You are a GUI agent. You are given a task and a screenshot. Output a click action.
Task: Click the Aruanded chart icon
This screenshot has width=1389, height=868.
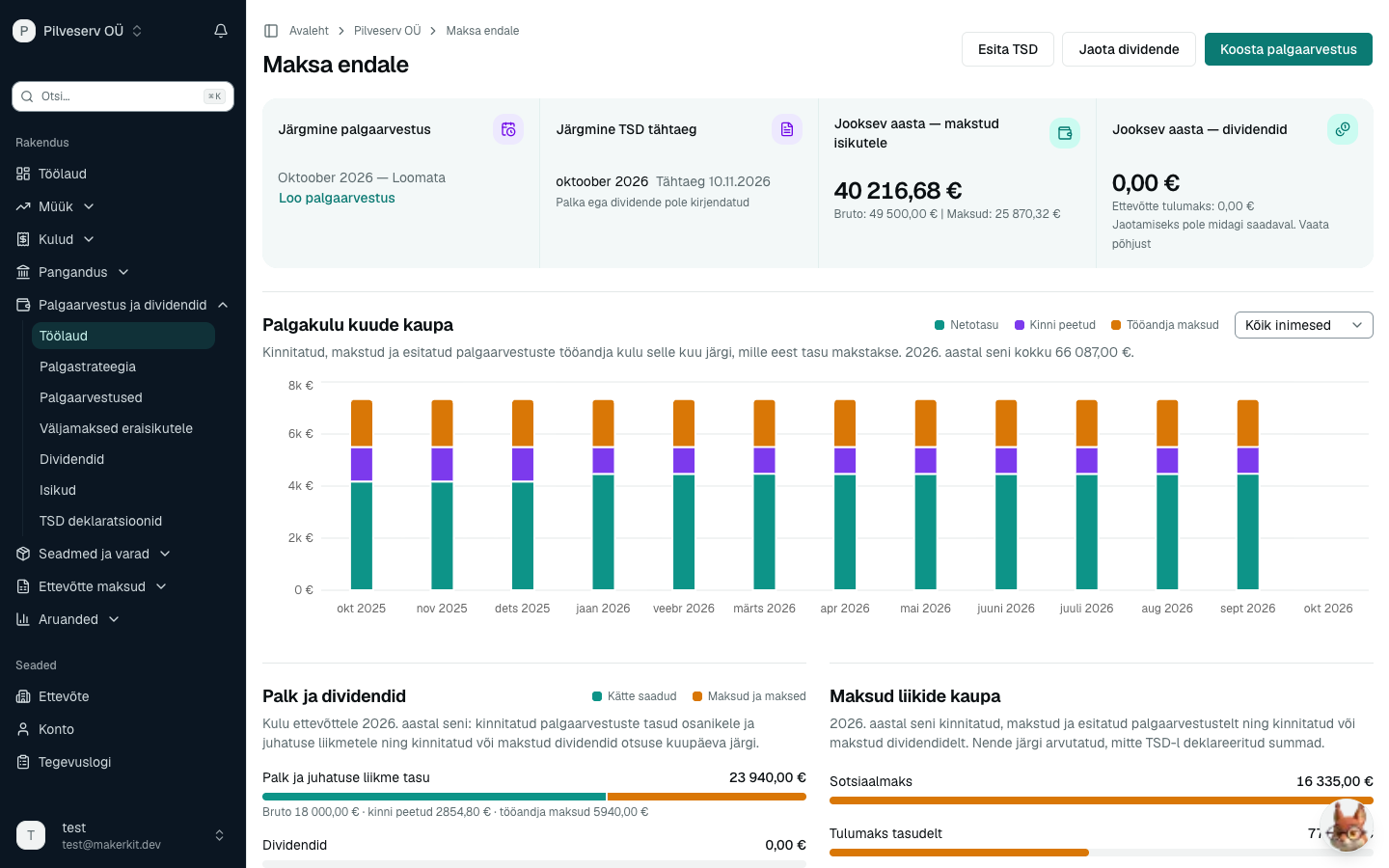coord(23,619)
